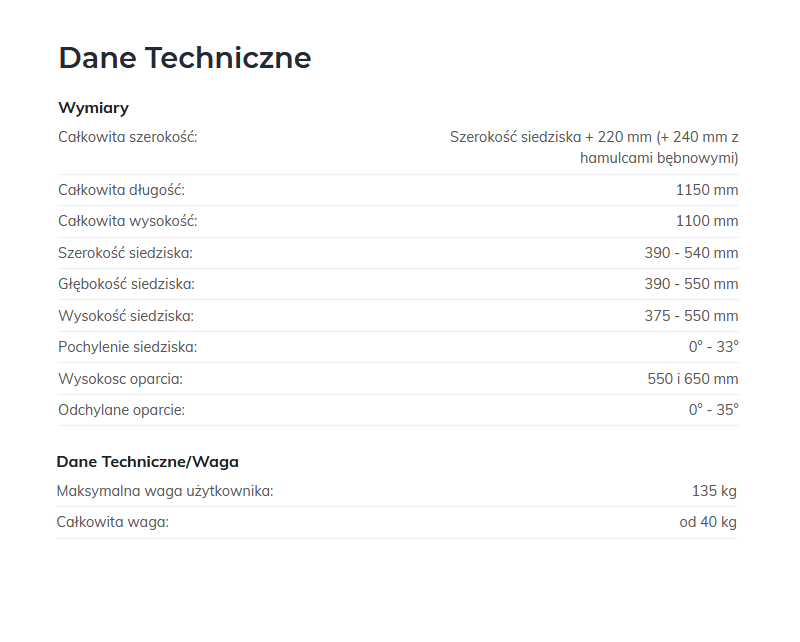Click the "Szerokość siedziska + 220 mm" value
Image resolution: width=800 pixels, height=642 pixels.
click(594, 147)
